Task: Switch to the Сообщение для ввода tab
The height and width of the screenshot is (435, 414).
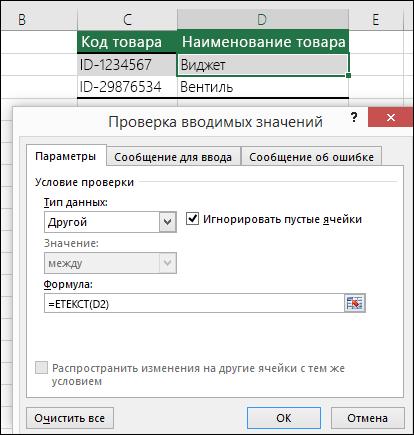Action: [x=173, y=157]
